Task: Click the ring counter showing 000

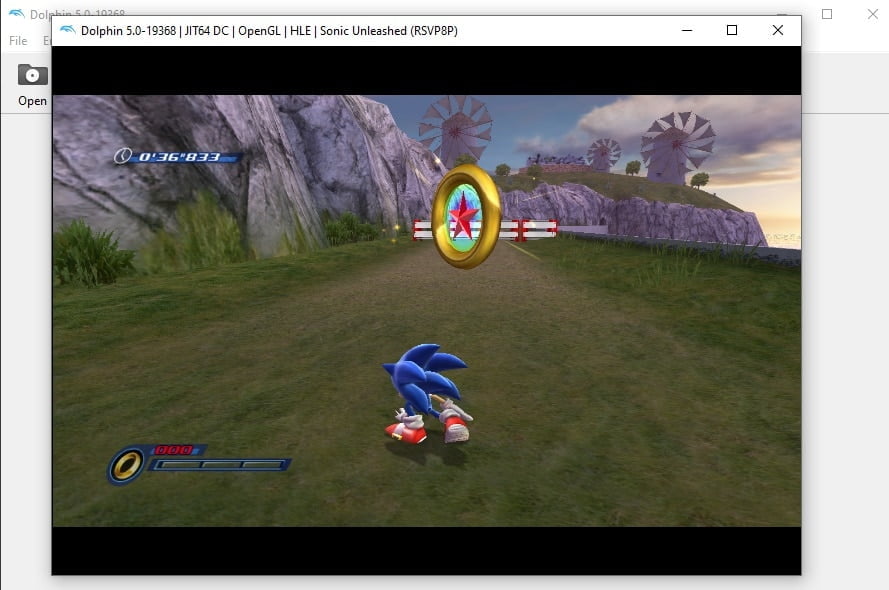Action: click(175, 450)
